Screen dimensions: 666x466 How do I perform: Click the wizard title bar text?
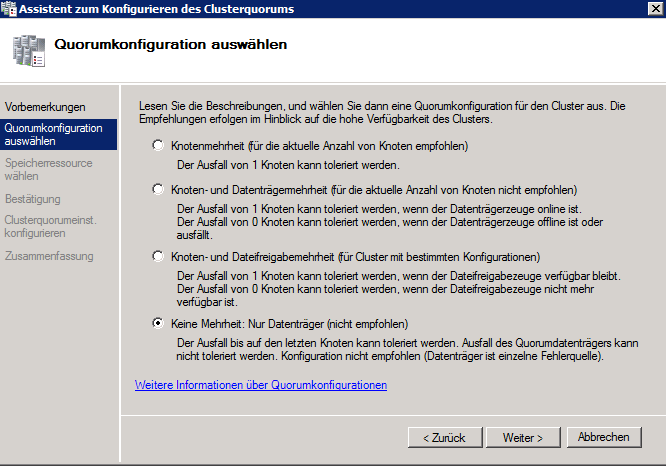[157, 9]
